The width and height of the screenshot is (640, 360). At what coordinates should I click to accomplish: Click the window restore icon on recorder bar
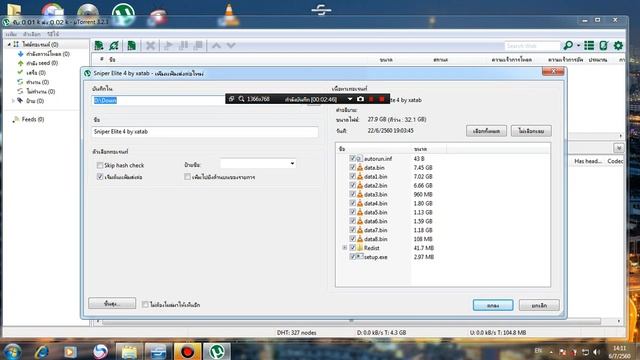click(231, 99)
